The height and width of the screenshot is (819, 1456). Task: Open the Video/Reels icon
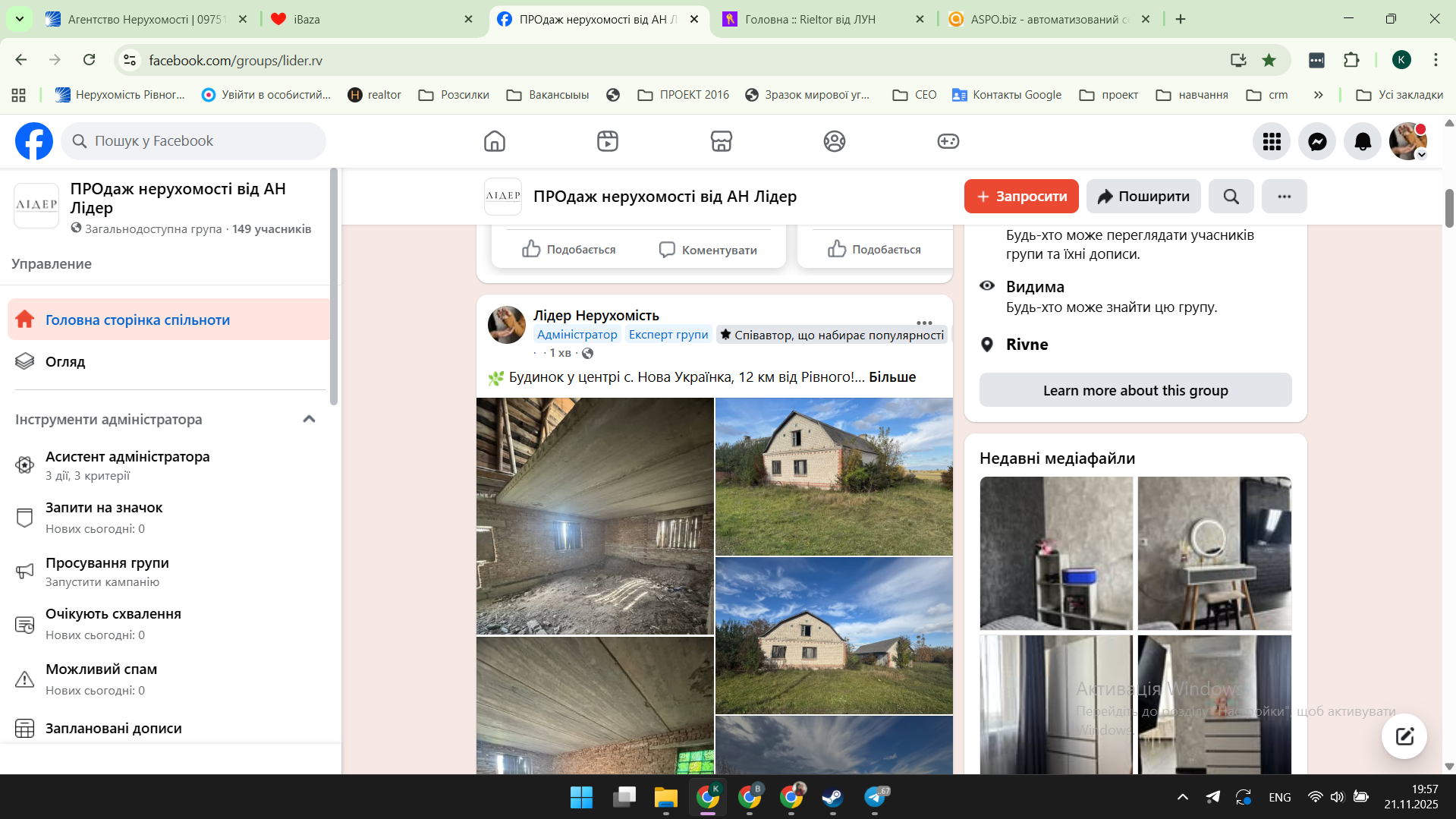point(607,141)
